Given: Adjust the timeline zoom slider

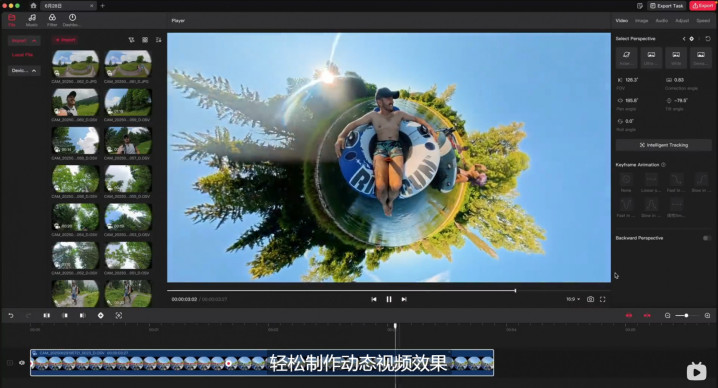Looking at the screenshot, I should [687, 316].
